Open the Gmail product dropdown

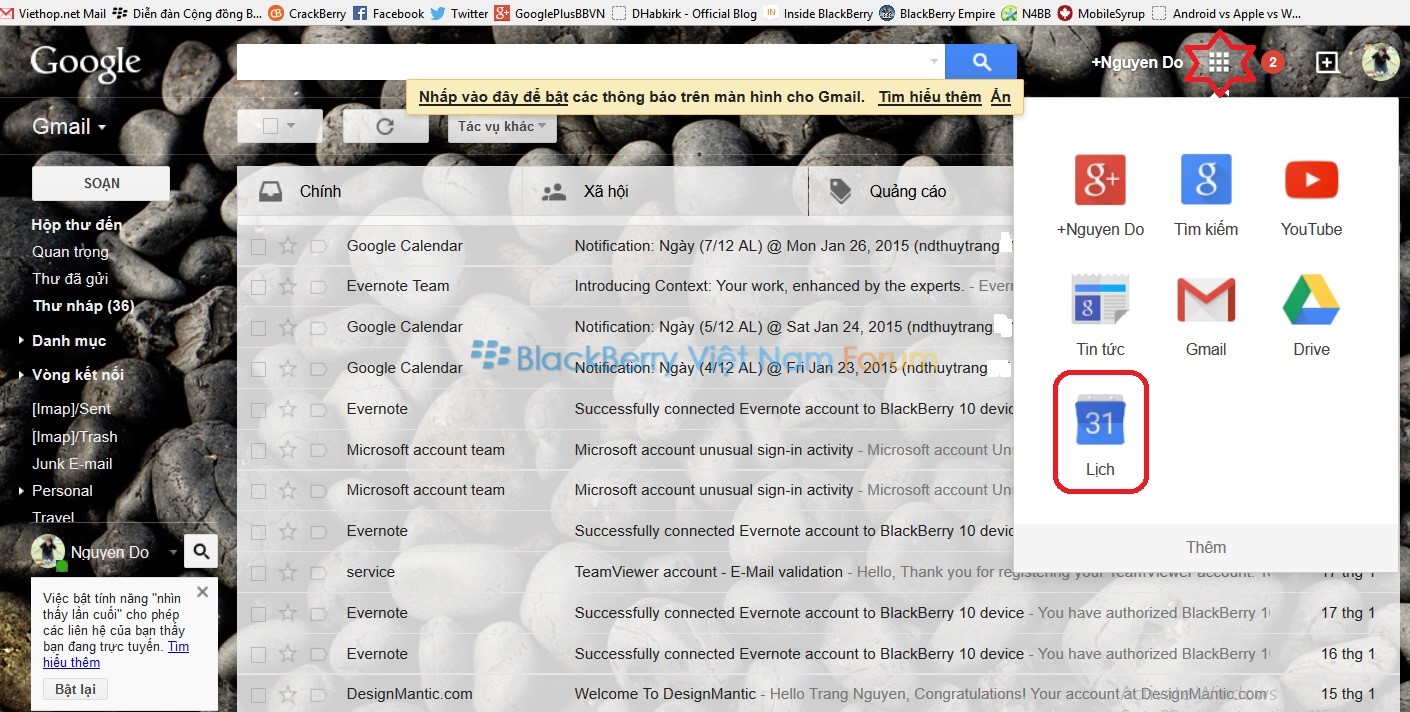69,127
